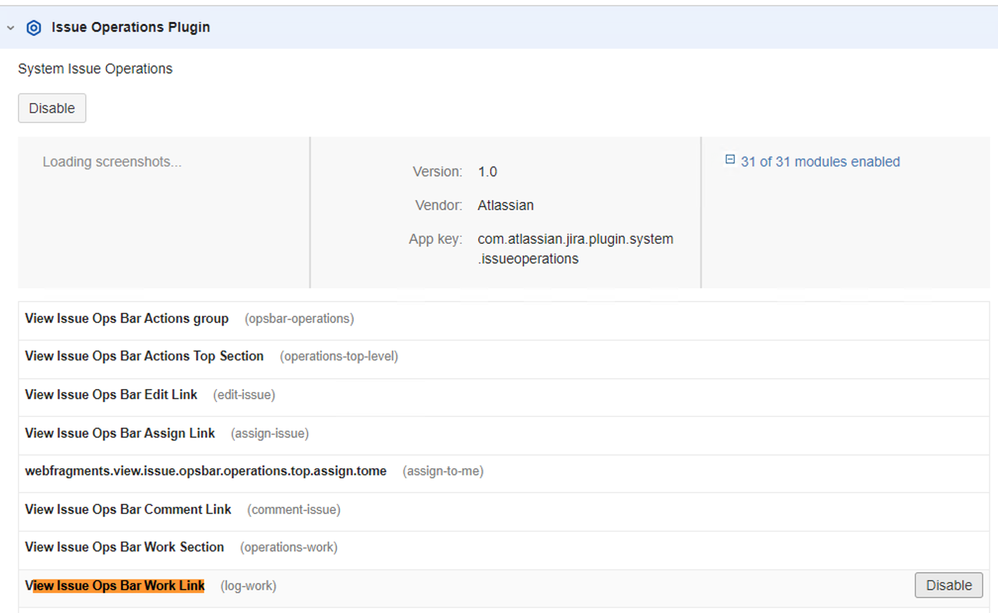Click the Issue Operations Plugin title
The image size is (998, 613).
click(x=130, y=27)
